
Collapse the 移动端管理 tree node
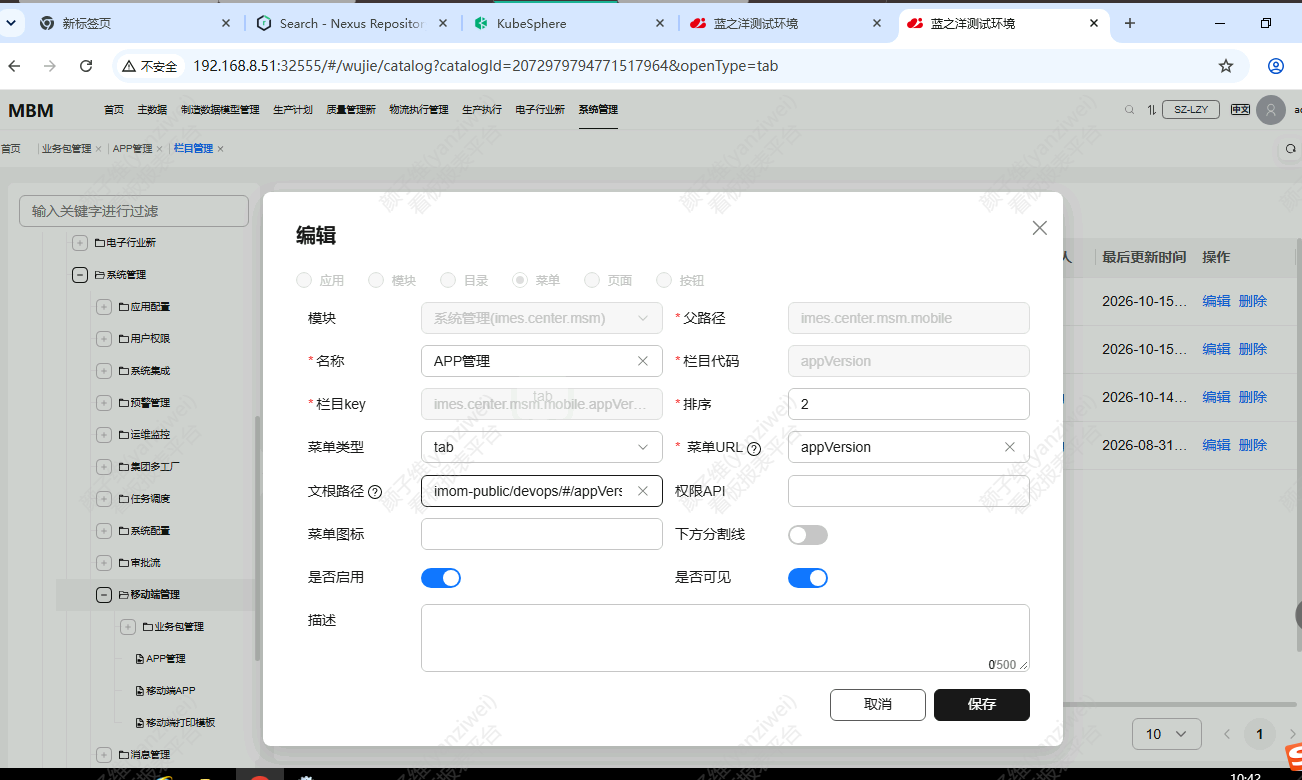click(x=104, y=595)
